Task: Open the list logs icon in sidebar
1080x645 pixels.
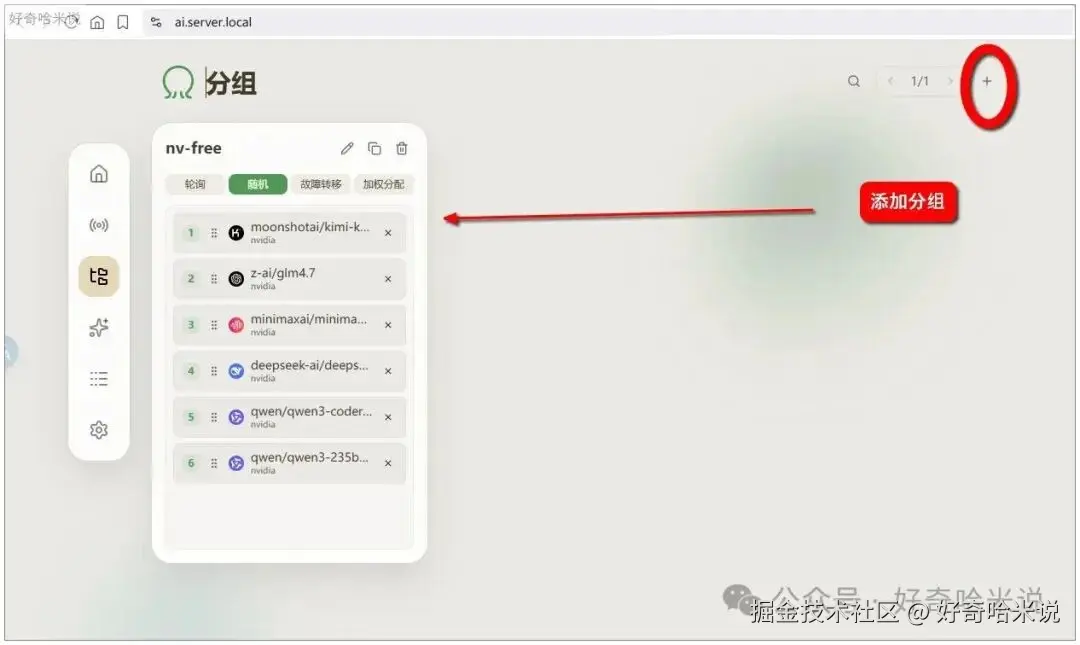Action: [98, 378]
